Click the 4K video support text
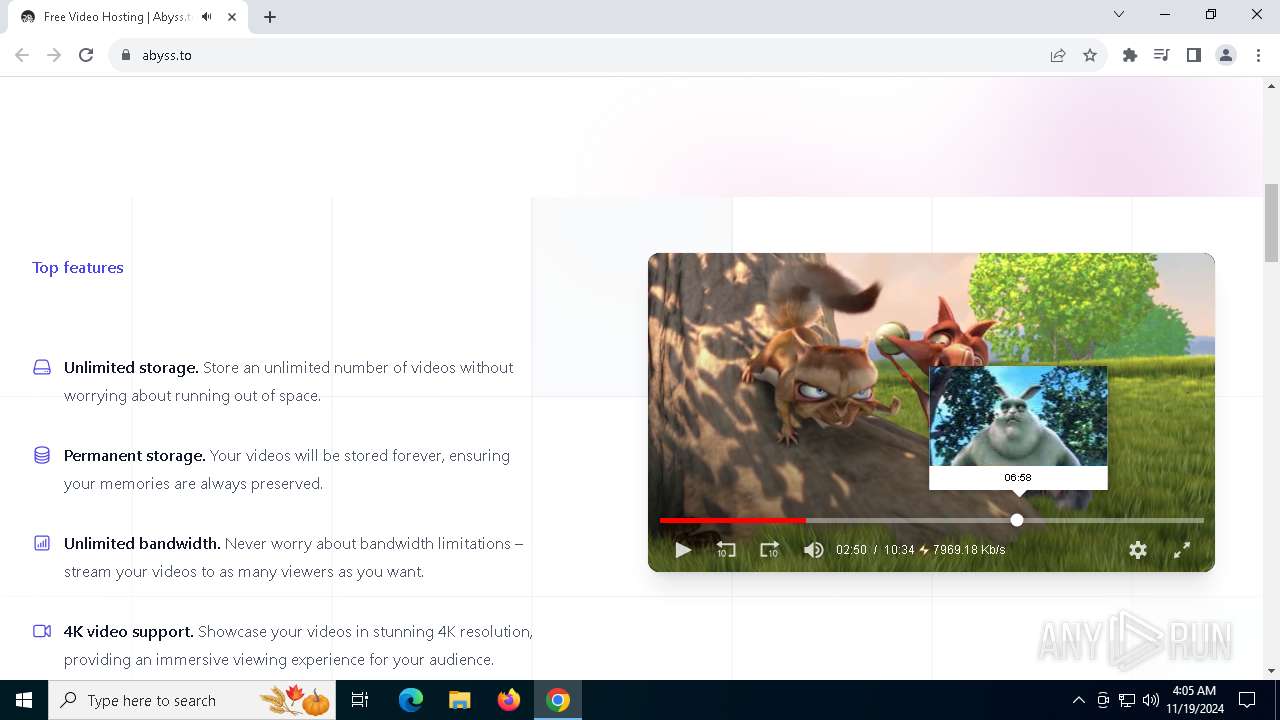This screenshot has width=1280, height=720. [128, 631]
